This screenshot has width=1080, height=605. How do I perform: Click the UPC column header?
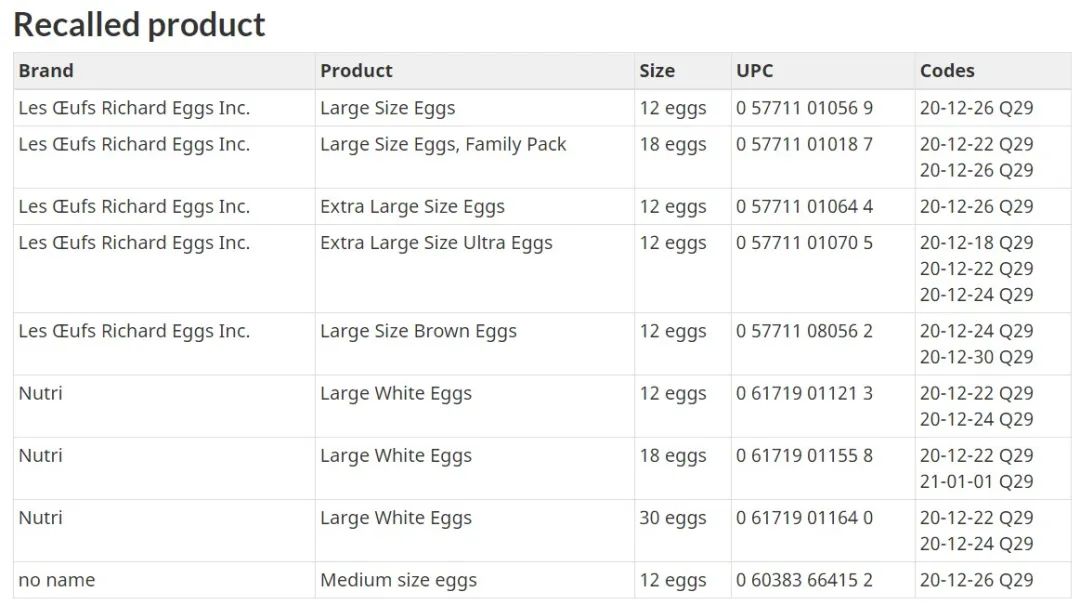tap(755, 71)
